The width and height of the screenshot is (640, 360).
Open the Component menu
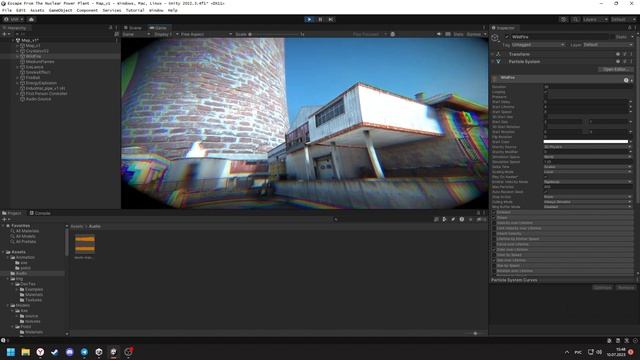(87, 10)
